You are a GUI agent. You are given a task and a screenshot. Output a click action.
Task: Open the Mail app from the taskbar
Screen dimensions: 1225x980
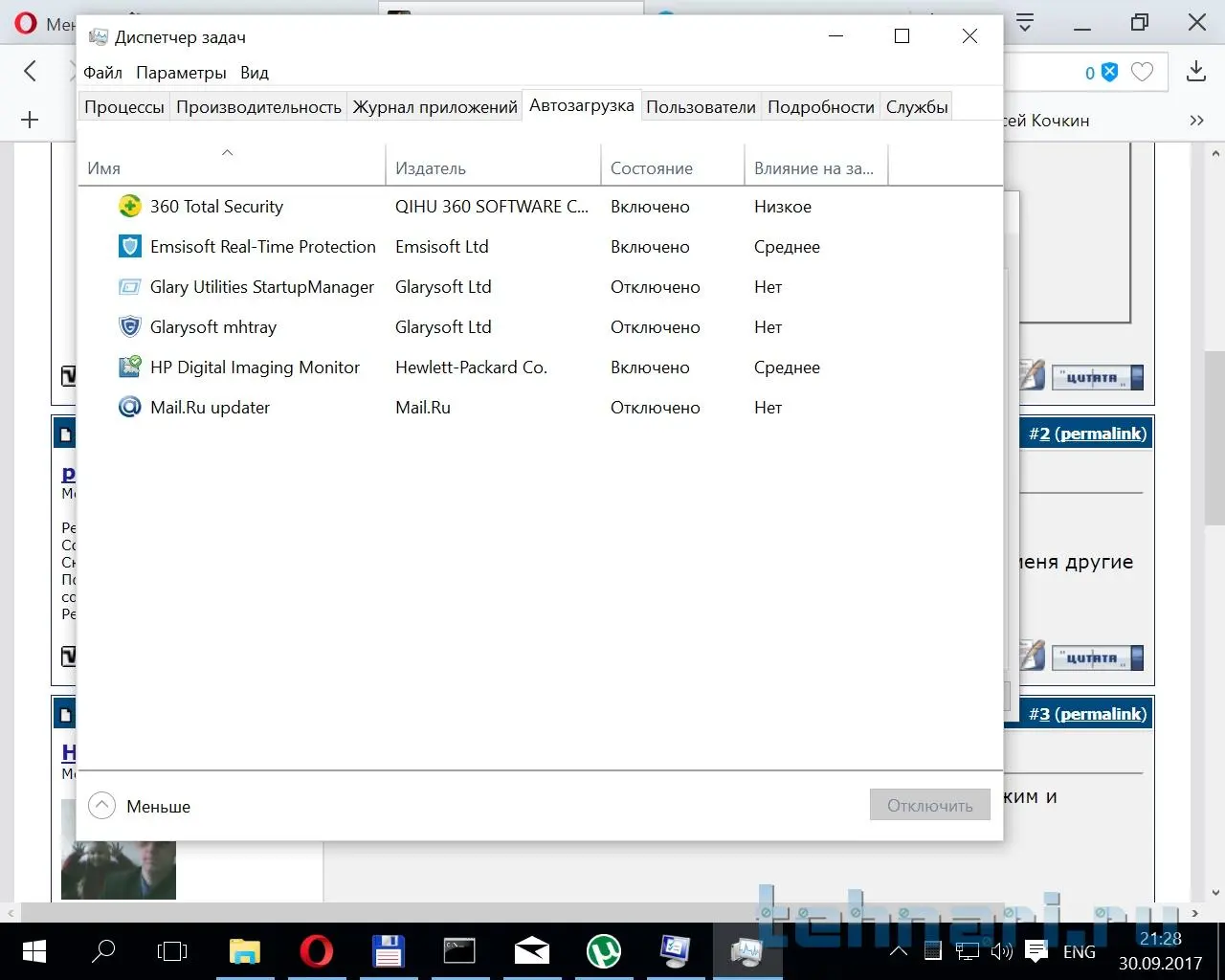531,951
